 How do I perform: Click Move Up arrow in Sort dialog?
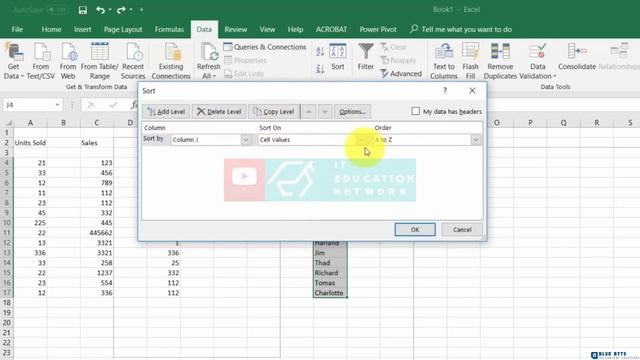tap(309, 111)
